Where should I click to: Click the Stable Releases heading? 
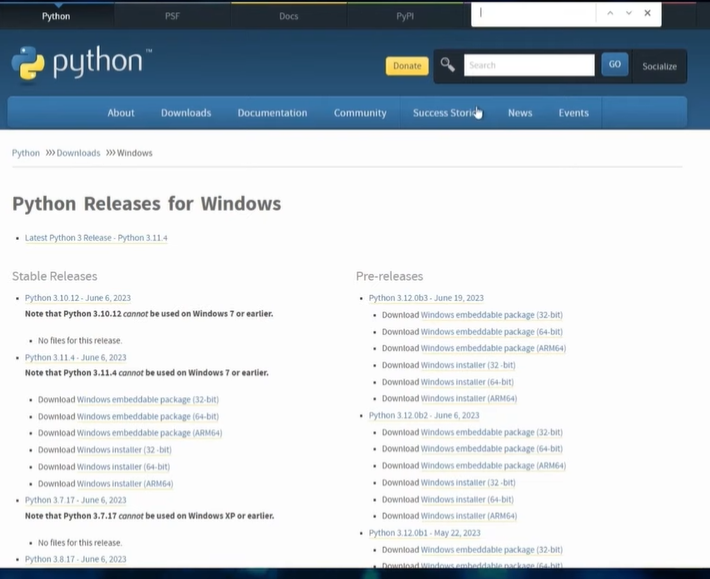point(55,276)
